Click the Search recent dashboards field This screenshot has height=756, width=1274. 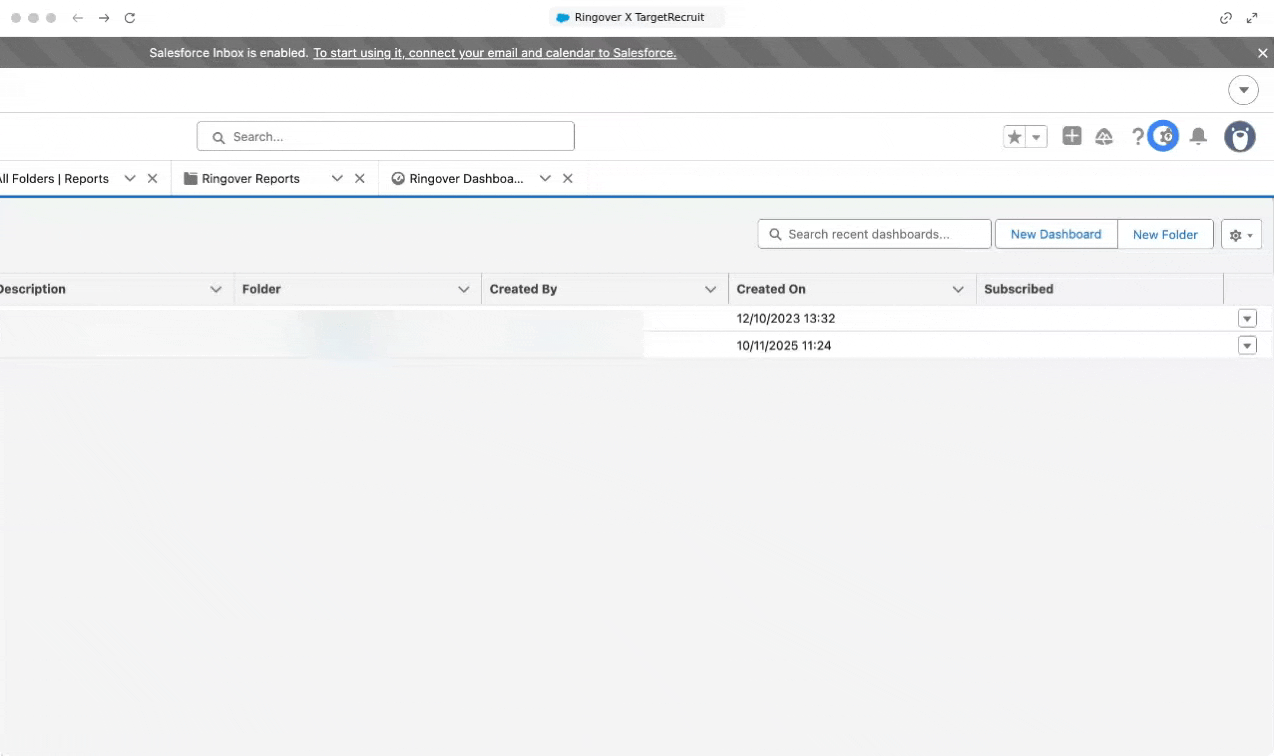pyautogui.click(x=874, y=234)
